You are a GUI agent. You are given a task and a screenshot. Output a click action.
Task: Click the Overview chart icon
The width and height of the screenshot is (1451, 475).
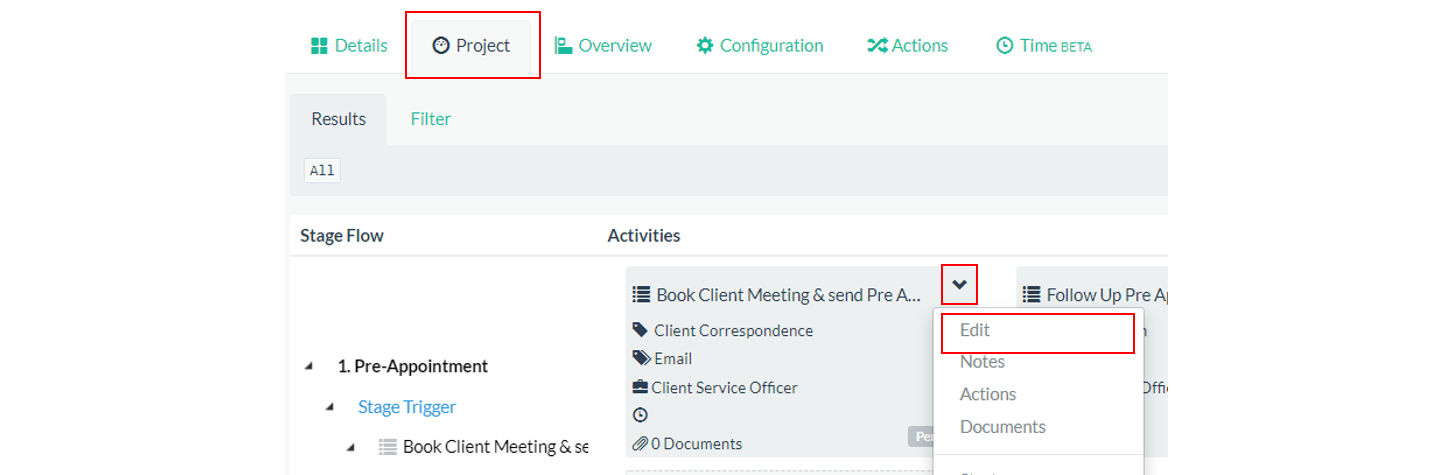(x=564, y=46)
